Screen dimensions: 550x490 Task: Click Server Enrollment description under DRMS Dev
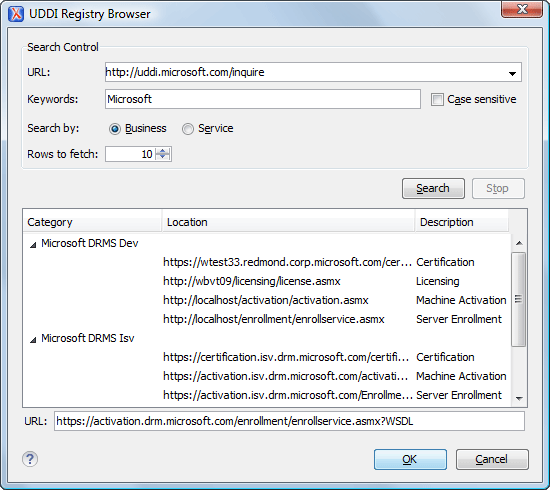[459, 319]
